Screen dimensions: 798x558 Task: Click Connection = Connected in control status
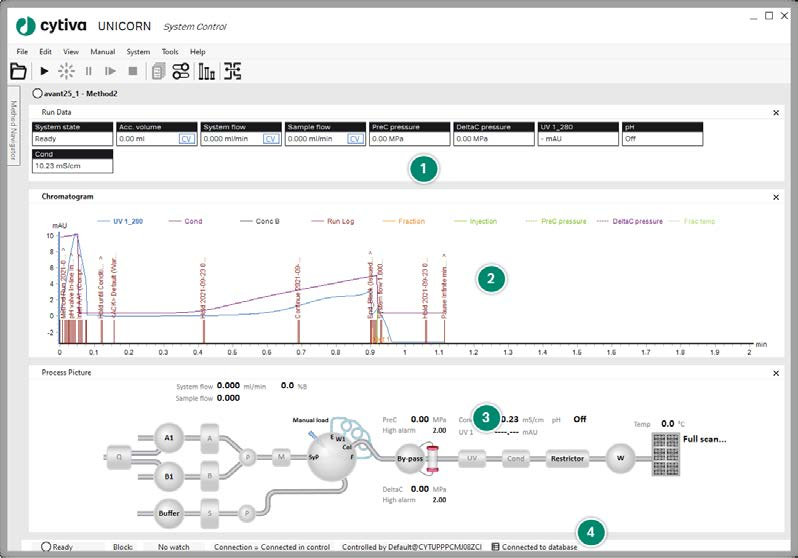272,547
